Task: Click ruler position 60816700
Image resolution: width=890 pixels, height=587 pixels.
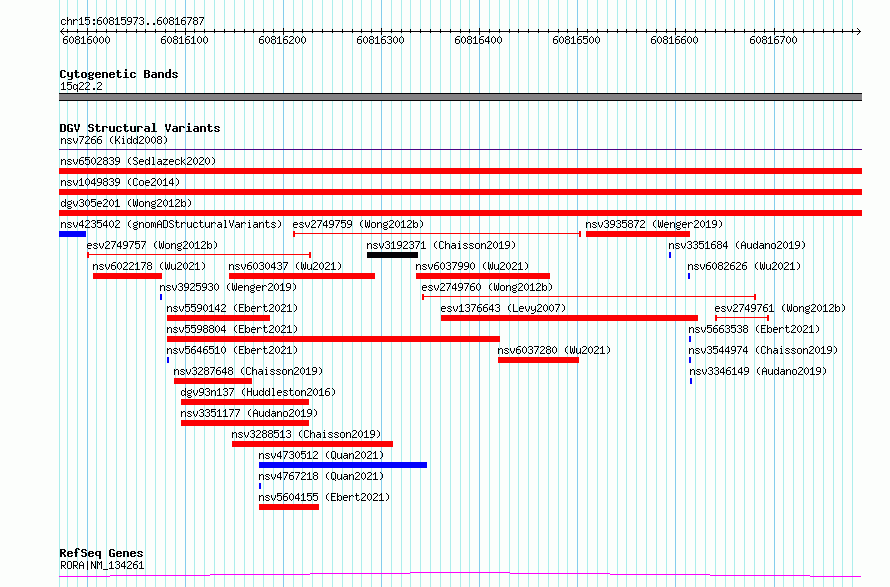Action: 773,40
